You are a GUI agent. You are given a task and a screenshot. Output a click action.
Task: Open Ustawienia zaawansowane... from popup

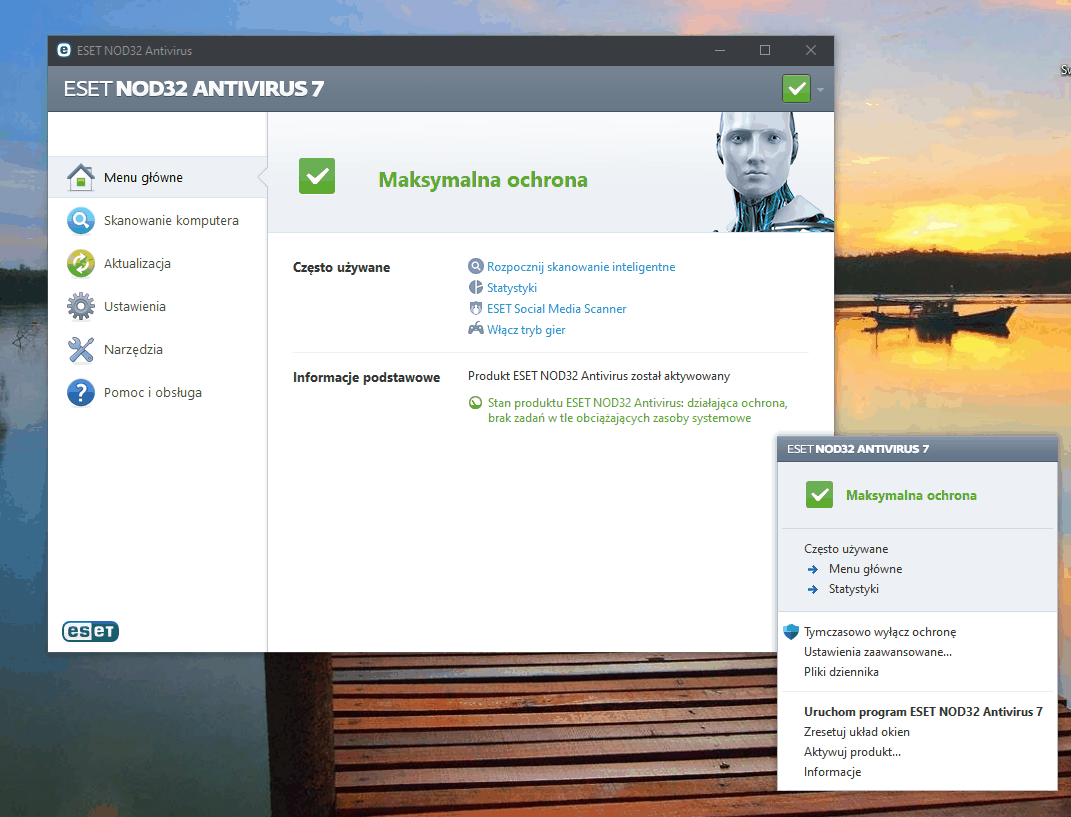point(878,652)
